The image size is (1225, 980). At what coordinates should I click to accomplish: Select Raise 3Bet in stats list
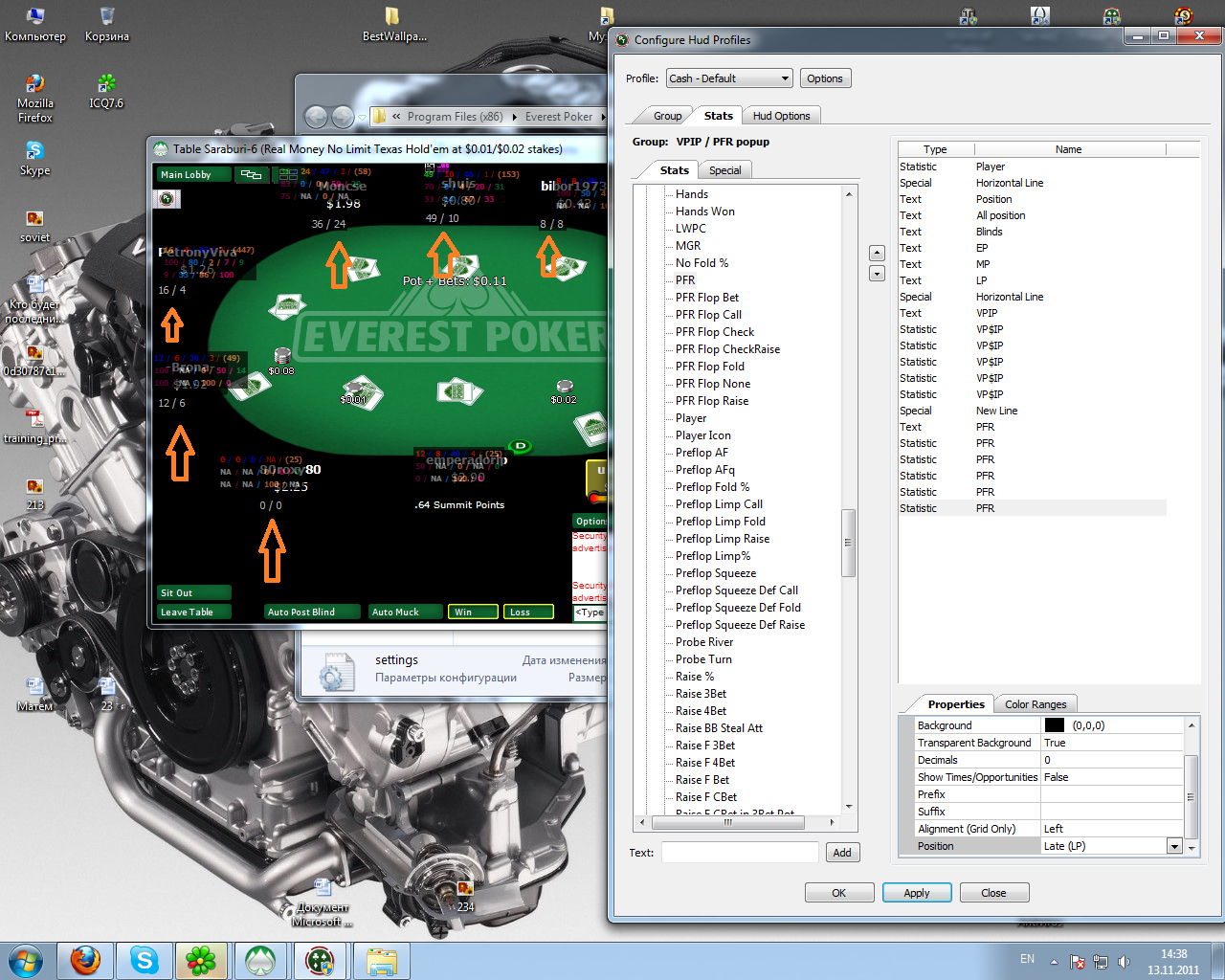click(701, 694)
